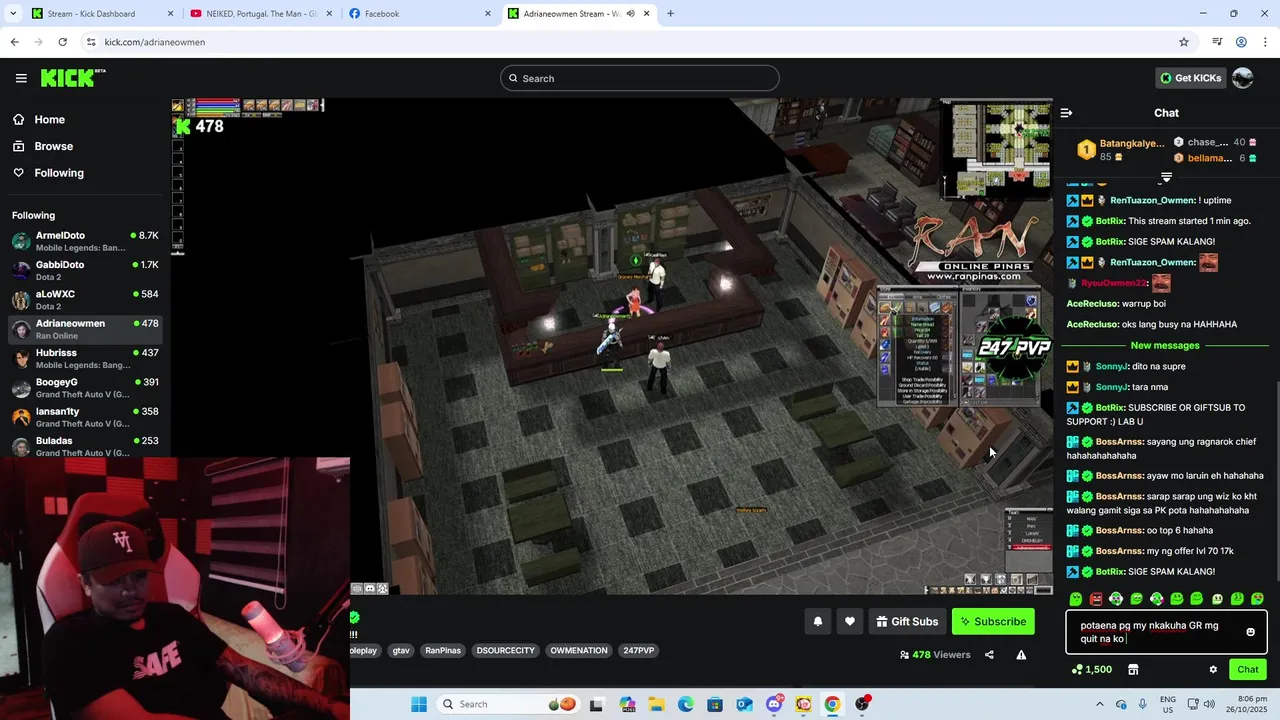Click the Get KICKs button
Screen dimensions: 1280x720
coord(1189,78)
